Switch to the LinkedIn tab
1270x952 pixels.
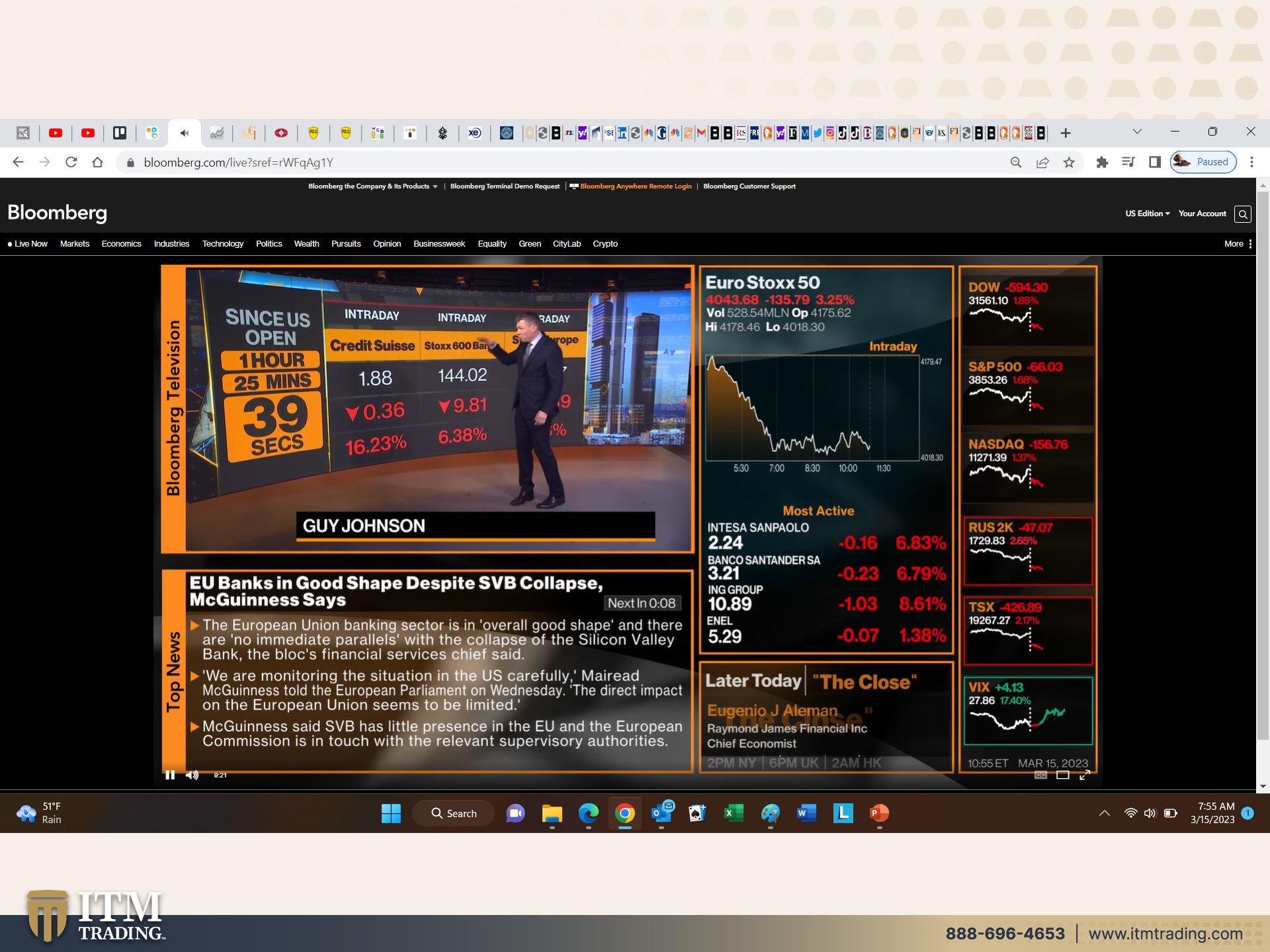[622, 133]
